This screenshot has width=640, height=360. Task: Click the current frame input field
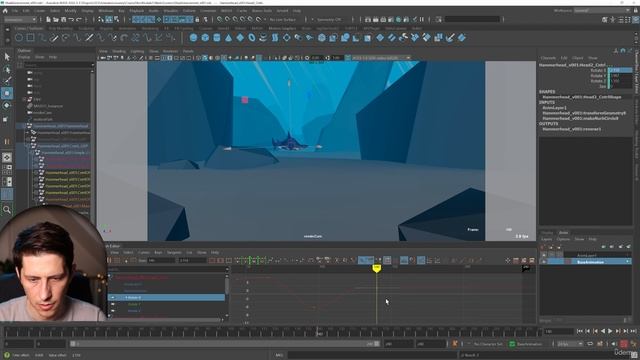click(559, 331)
